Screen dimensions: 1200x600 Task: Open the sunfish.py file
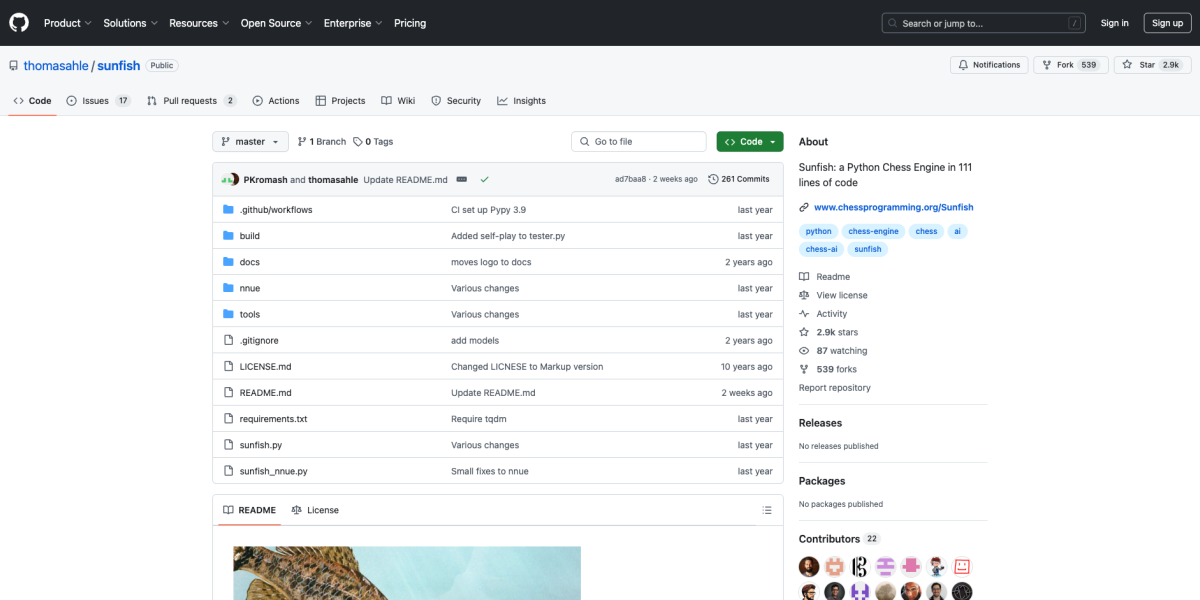(260, 445)
